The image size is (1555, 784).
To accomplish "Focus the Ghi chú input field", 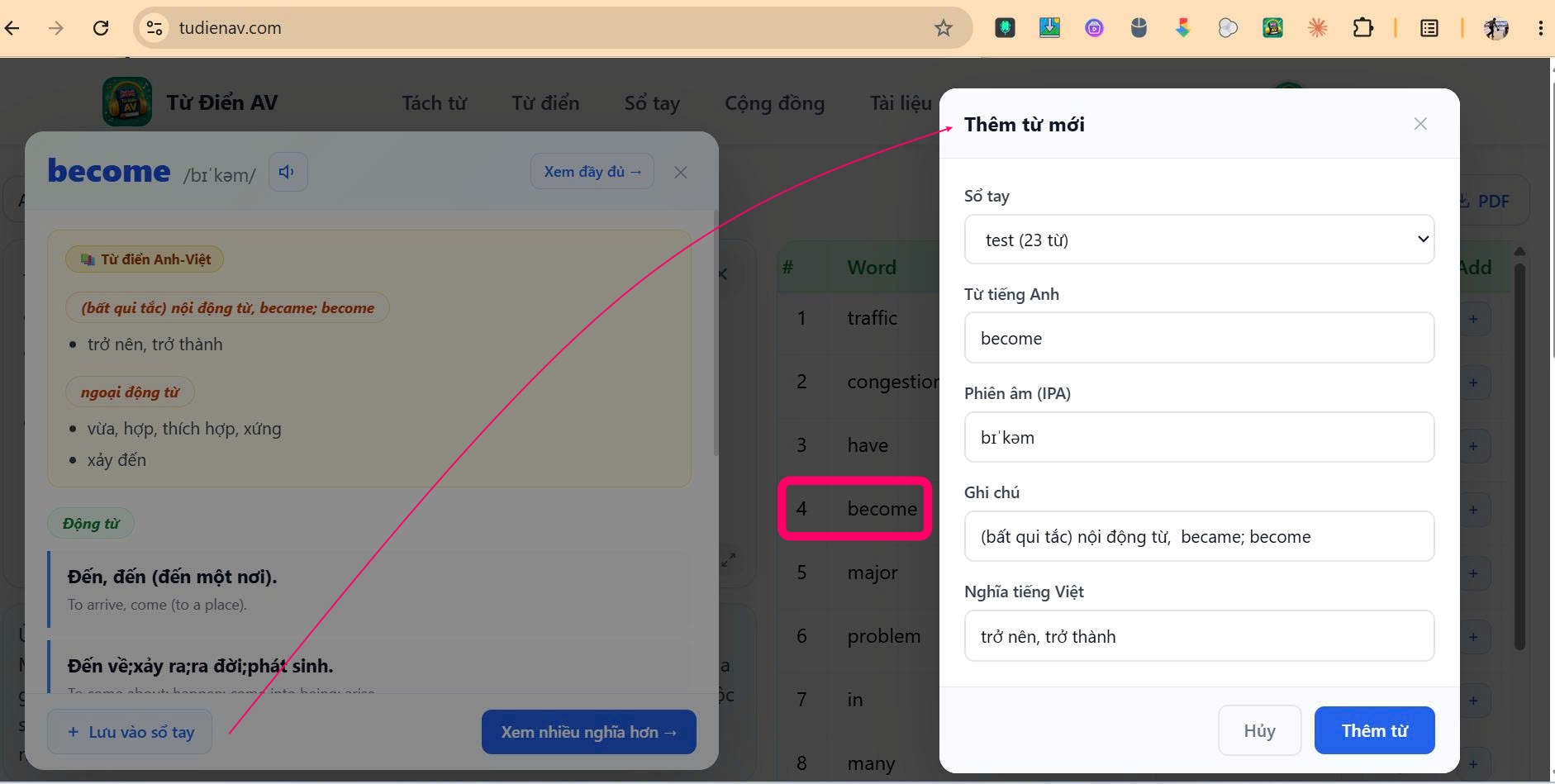I will (x=1199, y=536).
